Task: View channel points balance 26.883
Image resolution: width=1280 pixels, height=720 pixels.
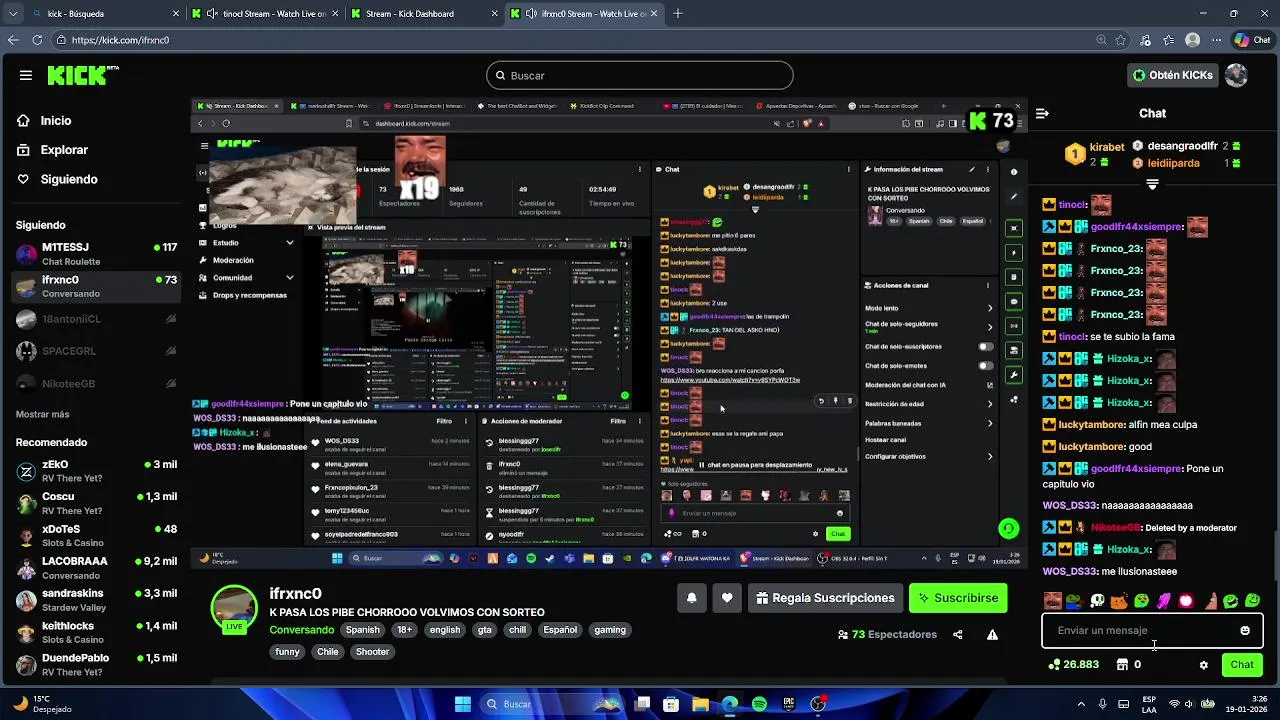Action: [1073, 665]
